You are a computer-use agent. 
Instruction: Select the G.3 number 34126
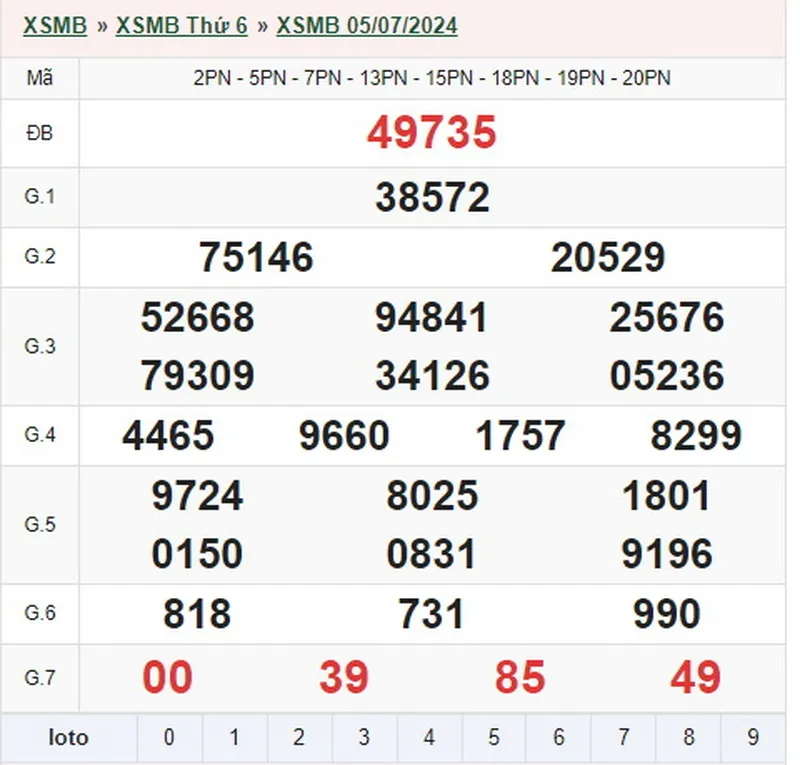point(432,376)
